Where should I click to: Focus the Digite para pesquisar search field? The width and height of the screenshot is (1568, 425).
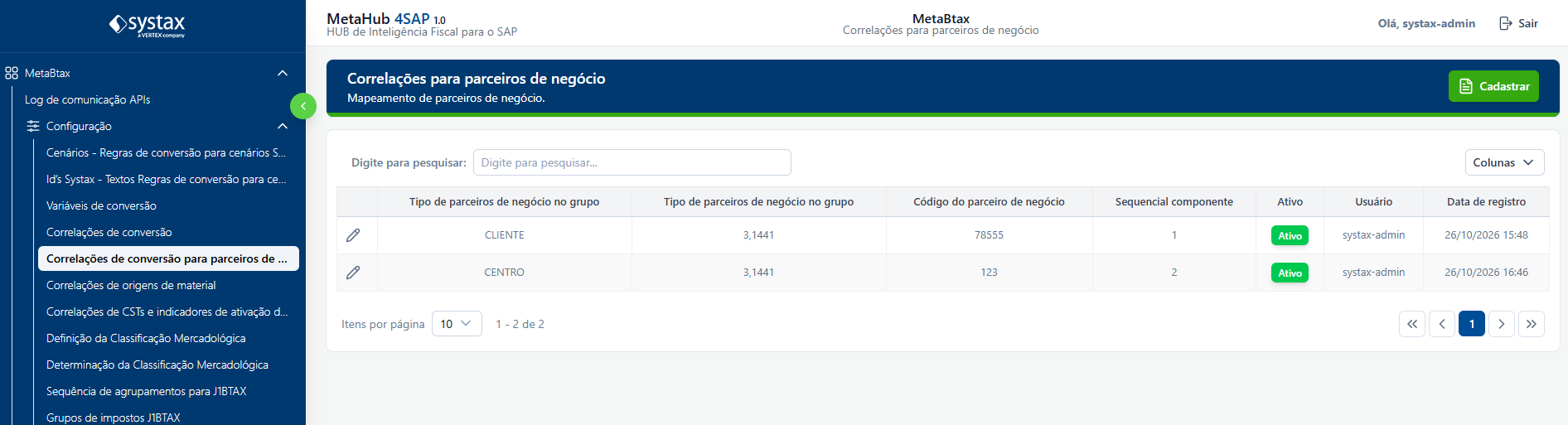coord(632,162)
